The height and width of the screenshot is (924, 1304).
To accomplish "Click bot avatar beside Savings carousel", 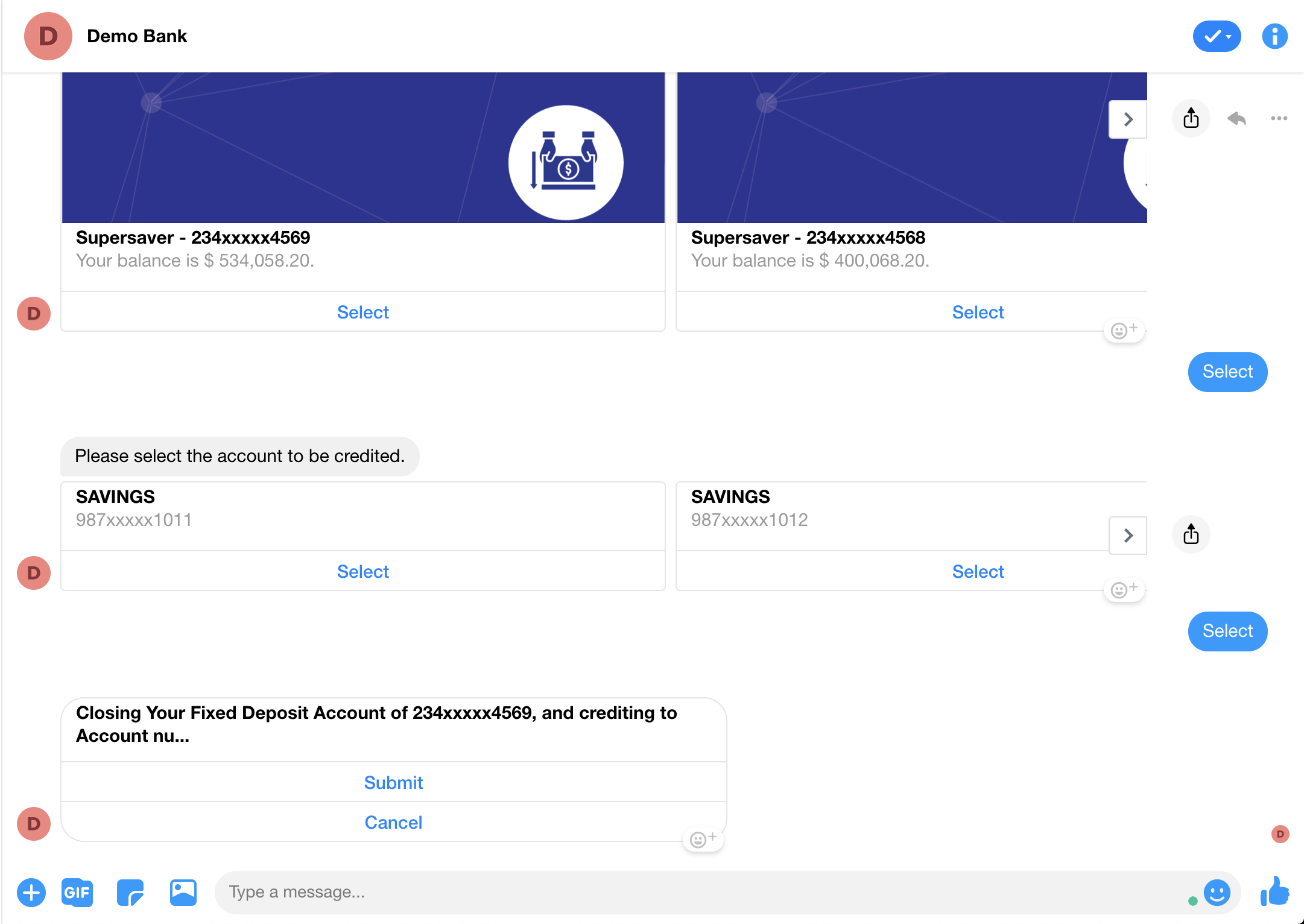I will pos(34,573).
